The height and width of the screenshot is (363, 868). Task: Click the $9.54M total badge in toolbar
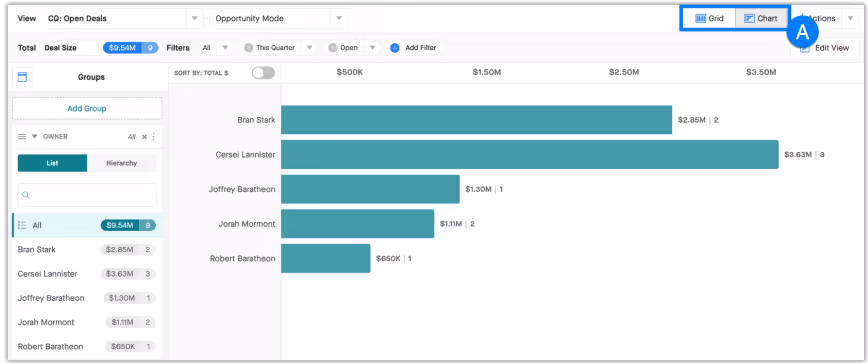click(x=131, y=48)
